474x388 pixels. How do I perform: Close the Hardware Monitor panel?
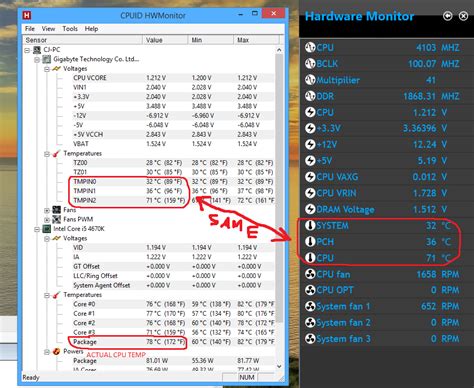click(x=463, y=16)
